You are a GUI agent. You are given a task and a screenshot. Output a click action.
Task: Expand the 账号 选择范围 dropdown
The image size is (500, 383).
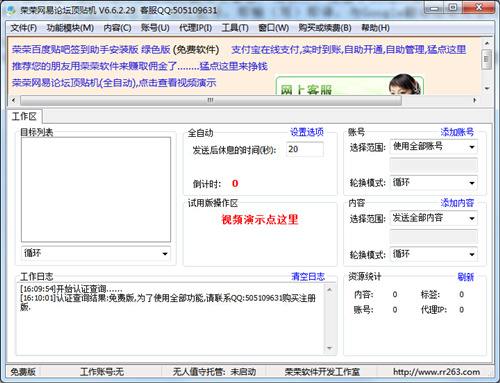pos(472,147)
